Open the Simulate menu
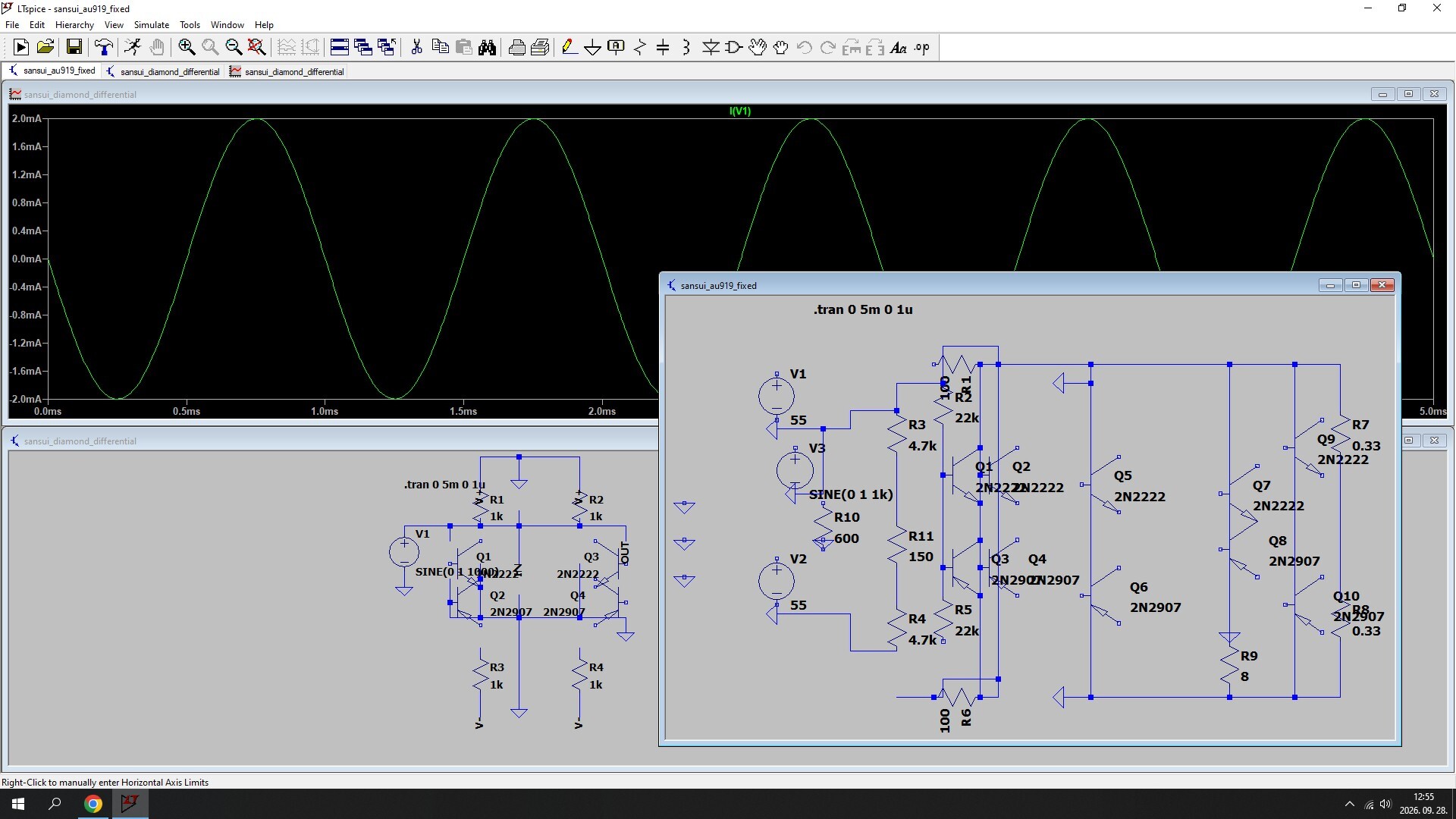Image resolution: width=1456 pixels, height=819 pixels. (152, 25)
